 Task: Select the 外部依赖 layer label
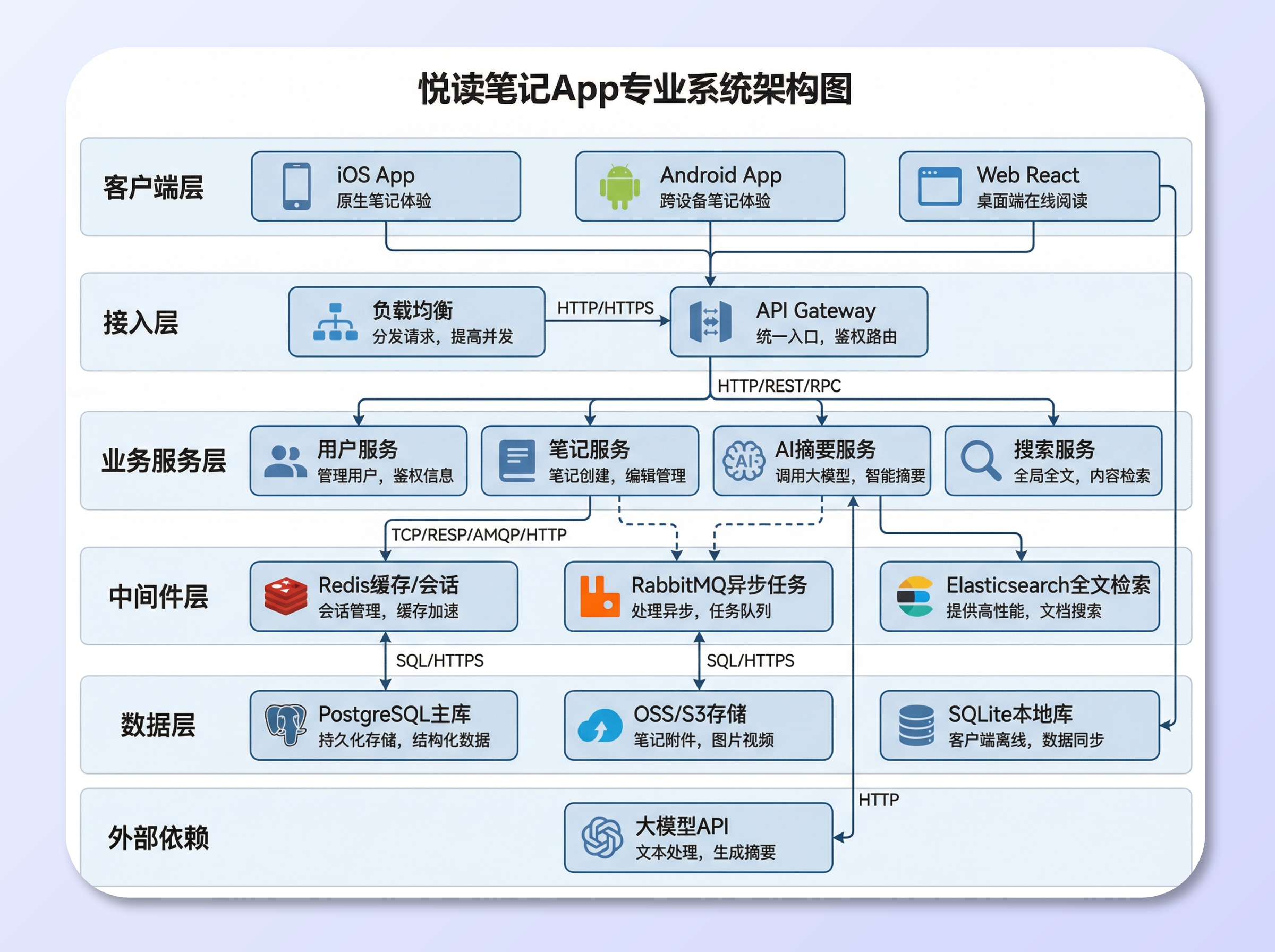click(x=159, y=837)
